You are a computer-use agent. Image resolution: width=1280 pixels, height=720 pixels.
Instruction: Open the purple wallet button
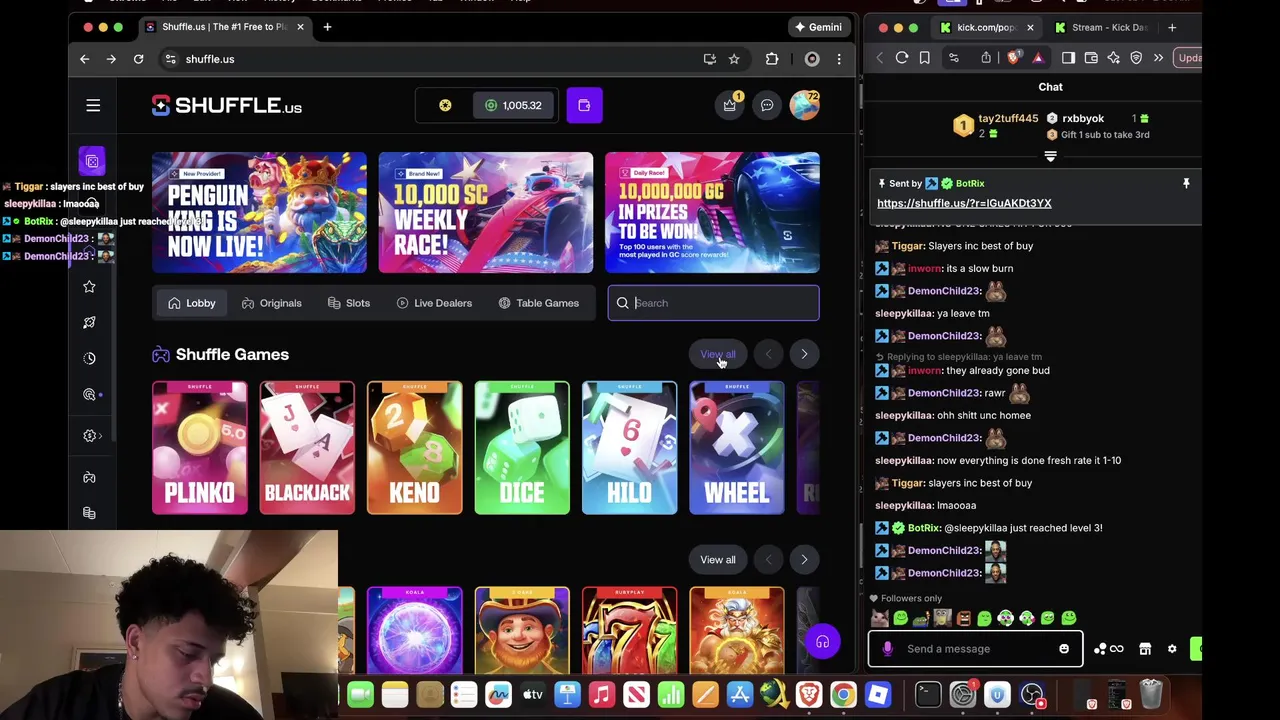click(584, 105)
